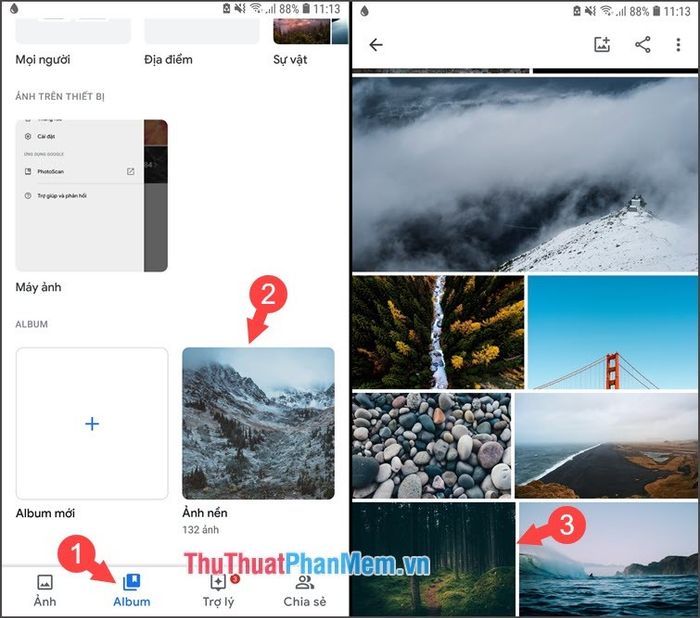
Task: Tap the left phone battery status icon
Action: [306, 8]
